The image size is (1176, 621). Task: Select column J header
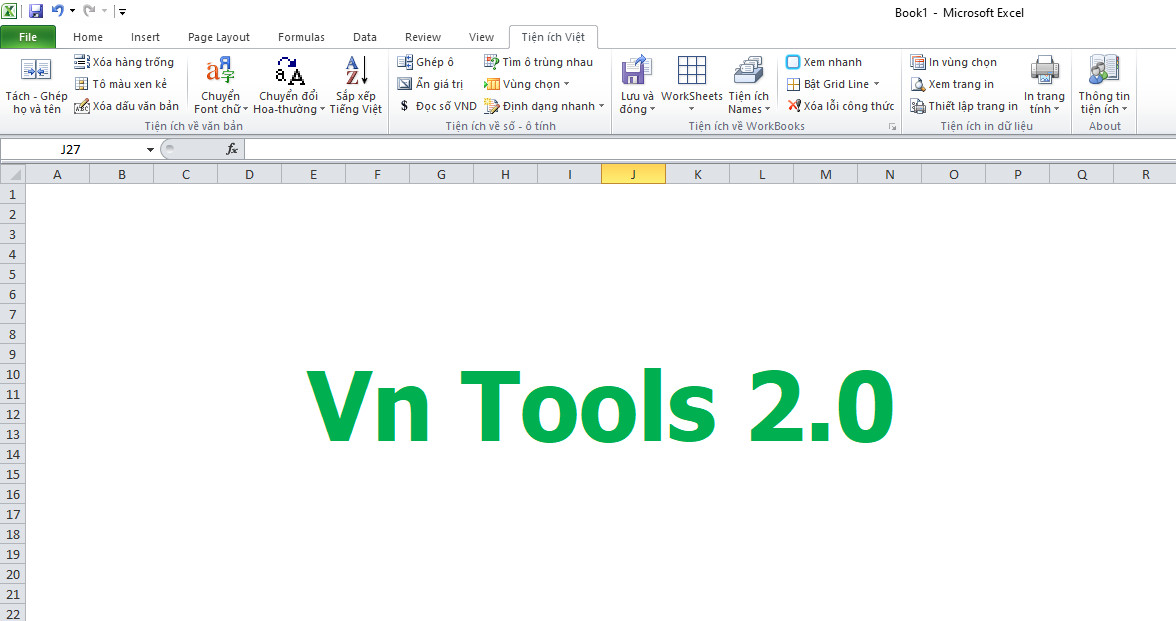pos(633,174)
